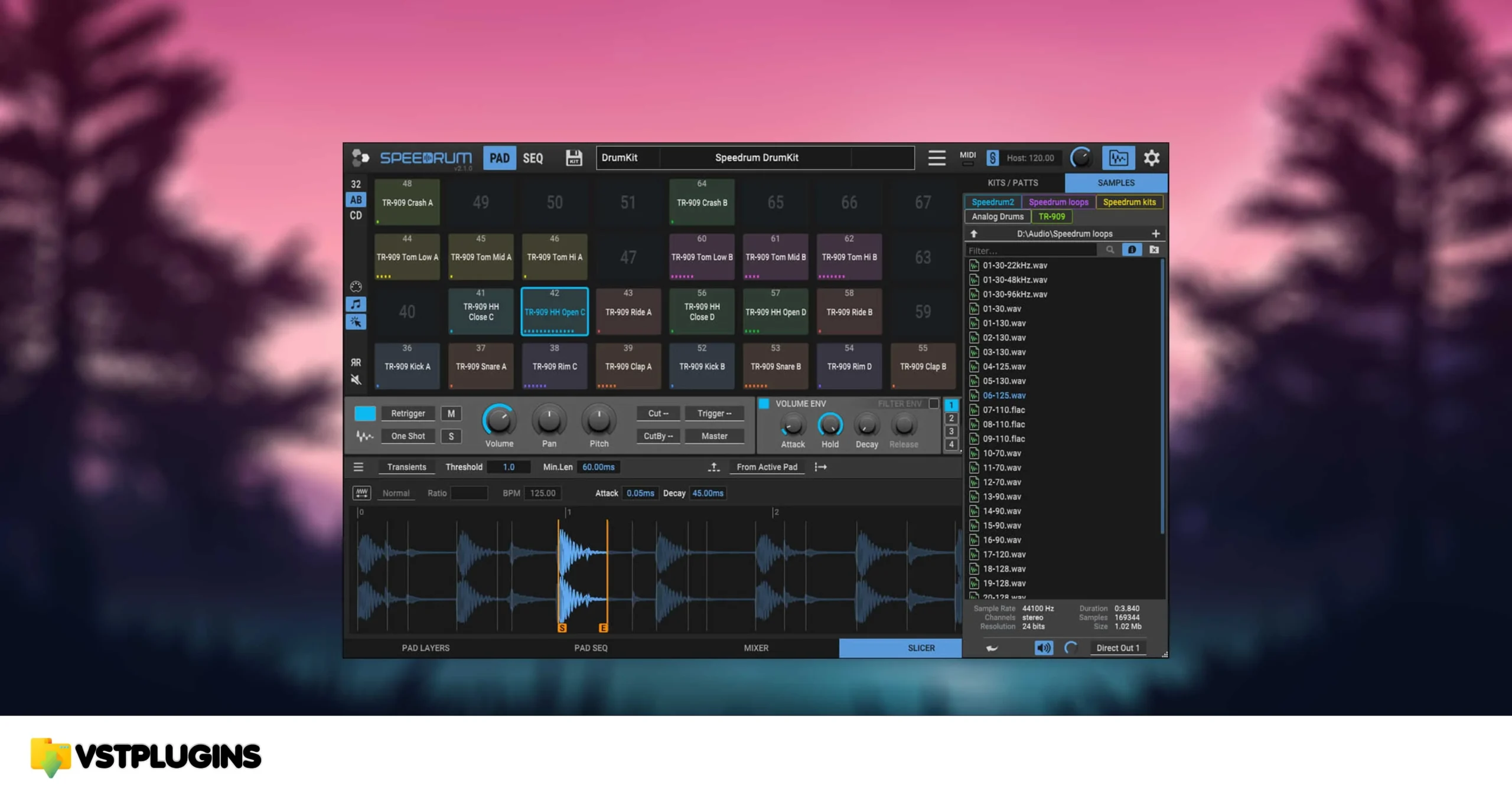Select the Speedrum loops folder bookmark
The height and width of the screenshot is (801, 1512).
[1058, 202]
